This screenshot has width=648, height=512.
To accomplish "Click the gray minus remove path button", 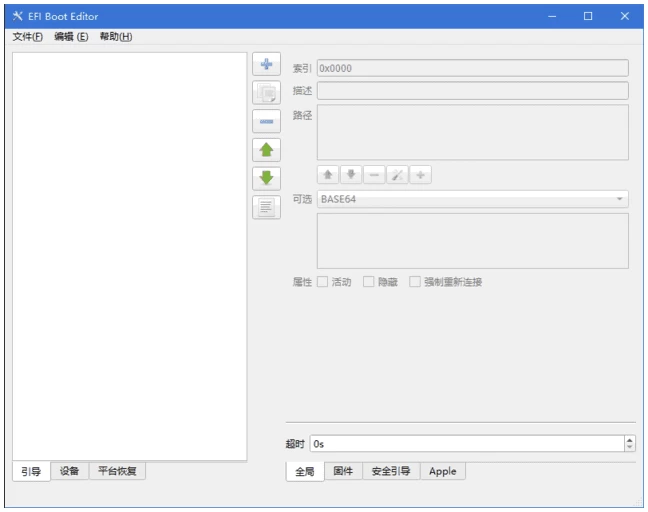I will [374, 175].
